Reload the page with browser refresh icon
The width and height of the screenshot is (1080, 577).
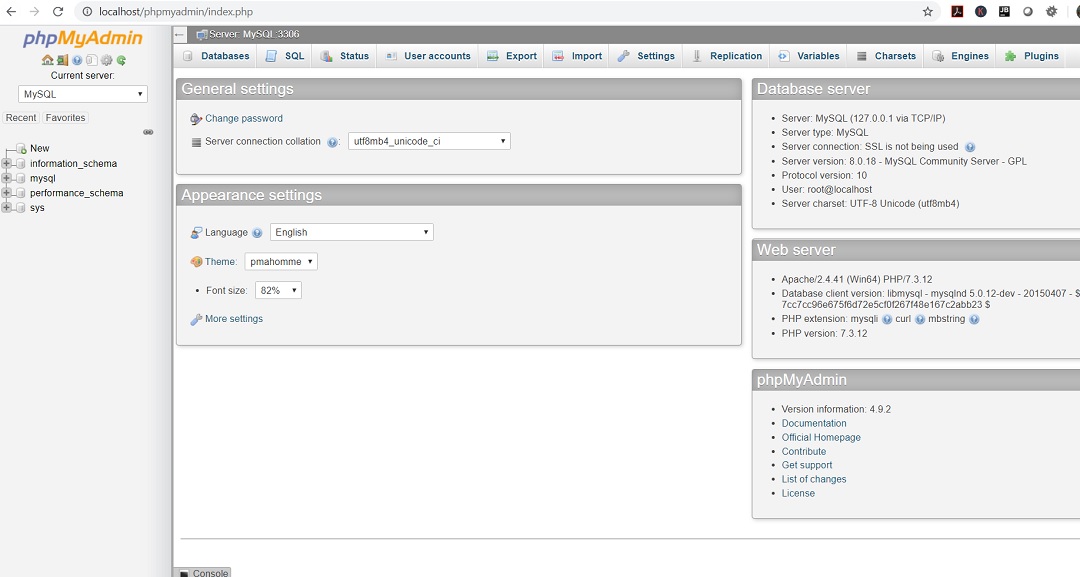tap(58, 12)
